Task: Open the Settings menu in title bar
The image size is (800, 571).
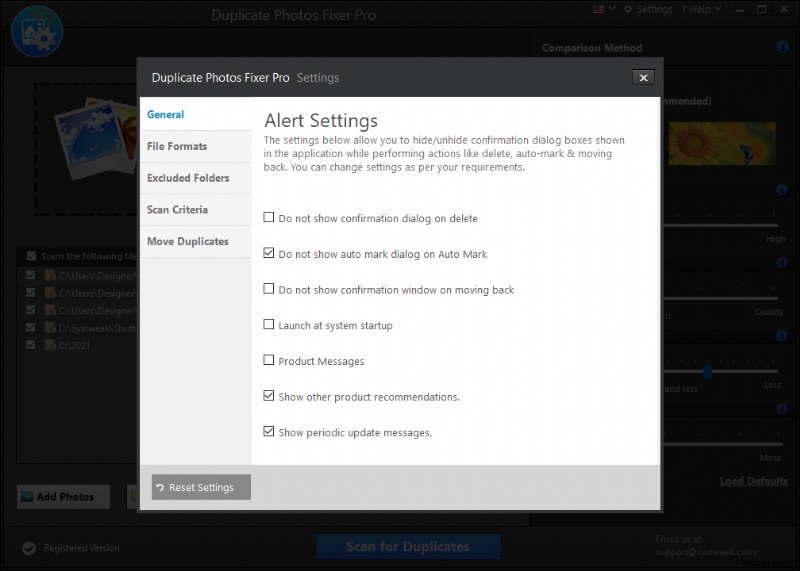Action: [648, 9]
